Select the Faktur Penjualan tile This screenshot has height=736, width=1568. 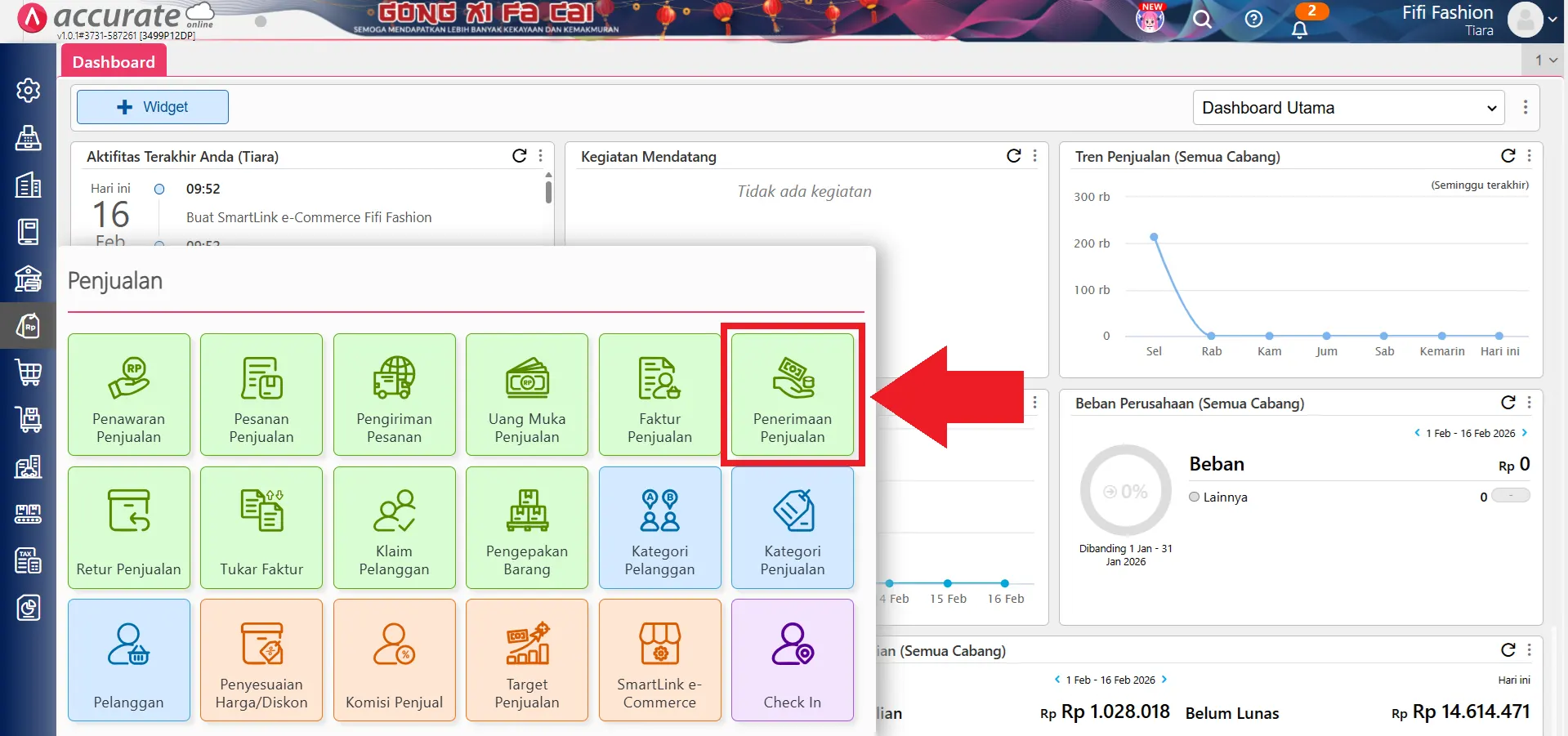coord(659,395)
